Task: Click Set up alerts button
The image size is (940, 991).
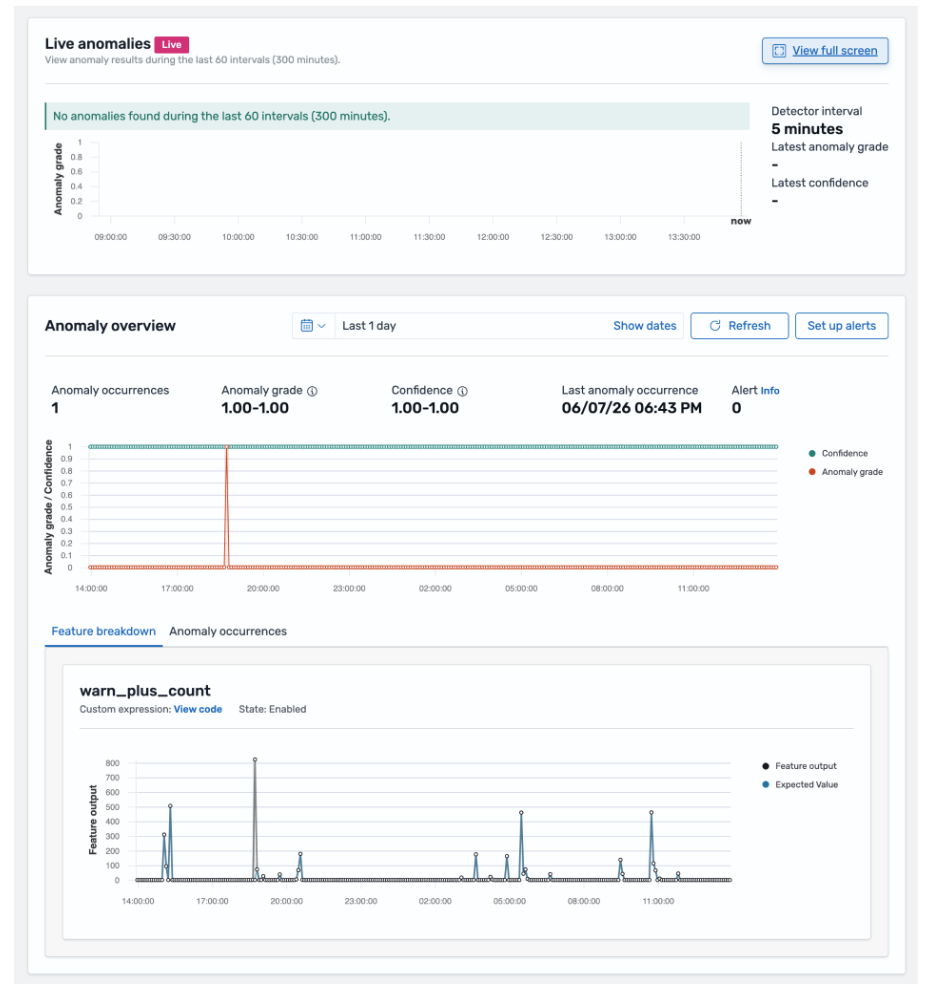Action: click(841, 325)
